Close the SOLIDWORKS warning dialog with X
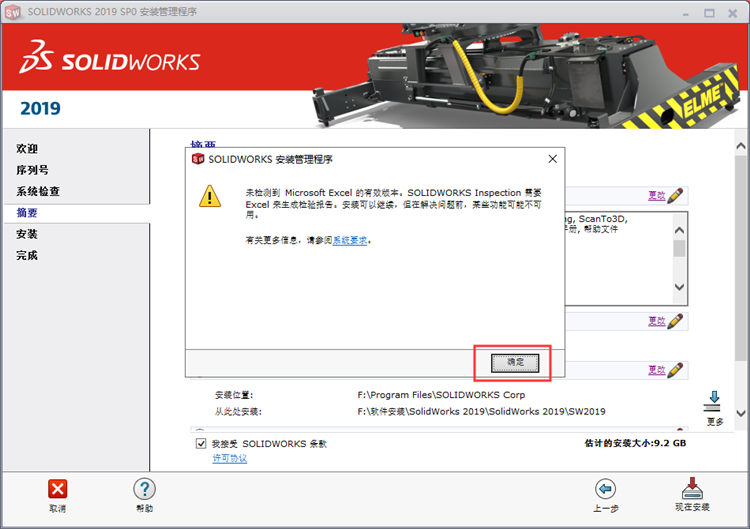Screen dimensions: 750x529 coord(552,159)
